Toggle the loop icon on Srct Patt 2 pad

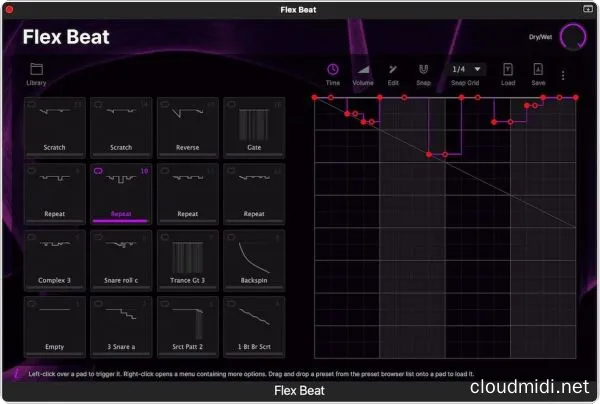click(x=165, y=304)
